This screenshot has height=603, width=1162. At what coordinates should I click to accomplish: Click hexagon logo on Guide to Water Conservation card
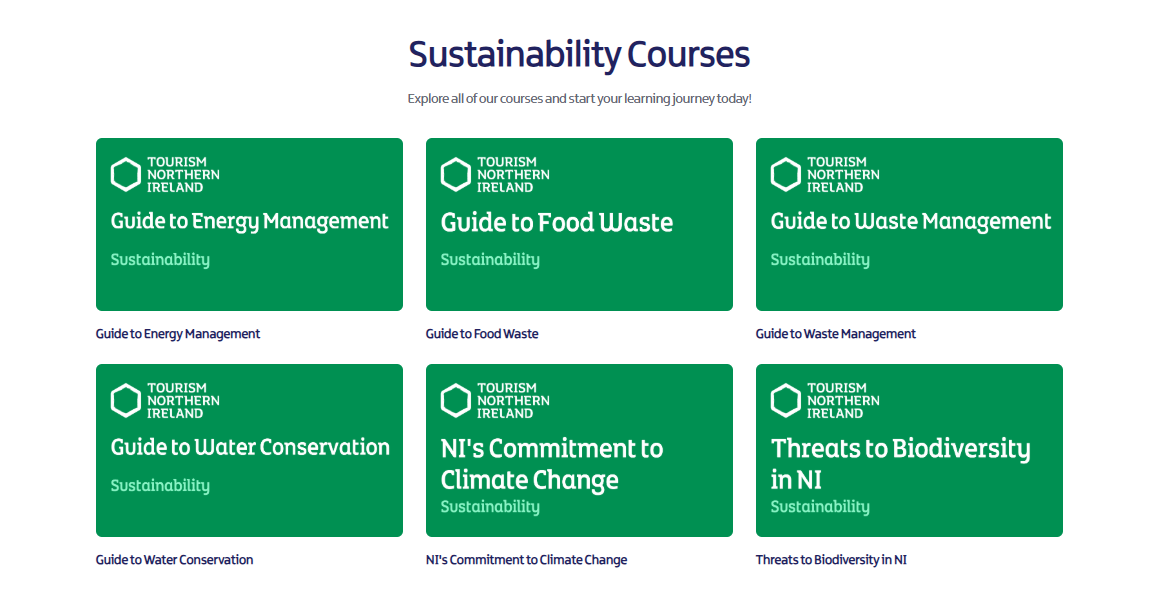click(126, 401)
